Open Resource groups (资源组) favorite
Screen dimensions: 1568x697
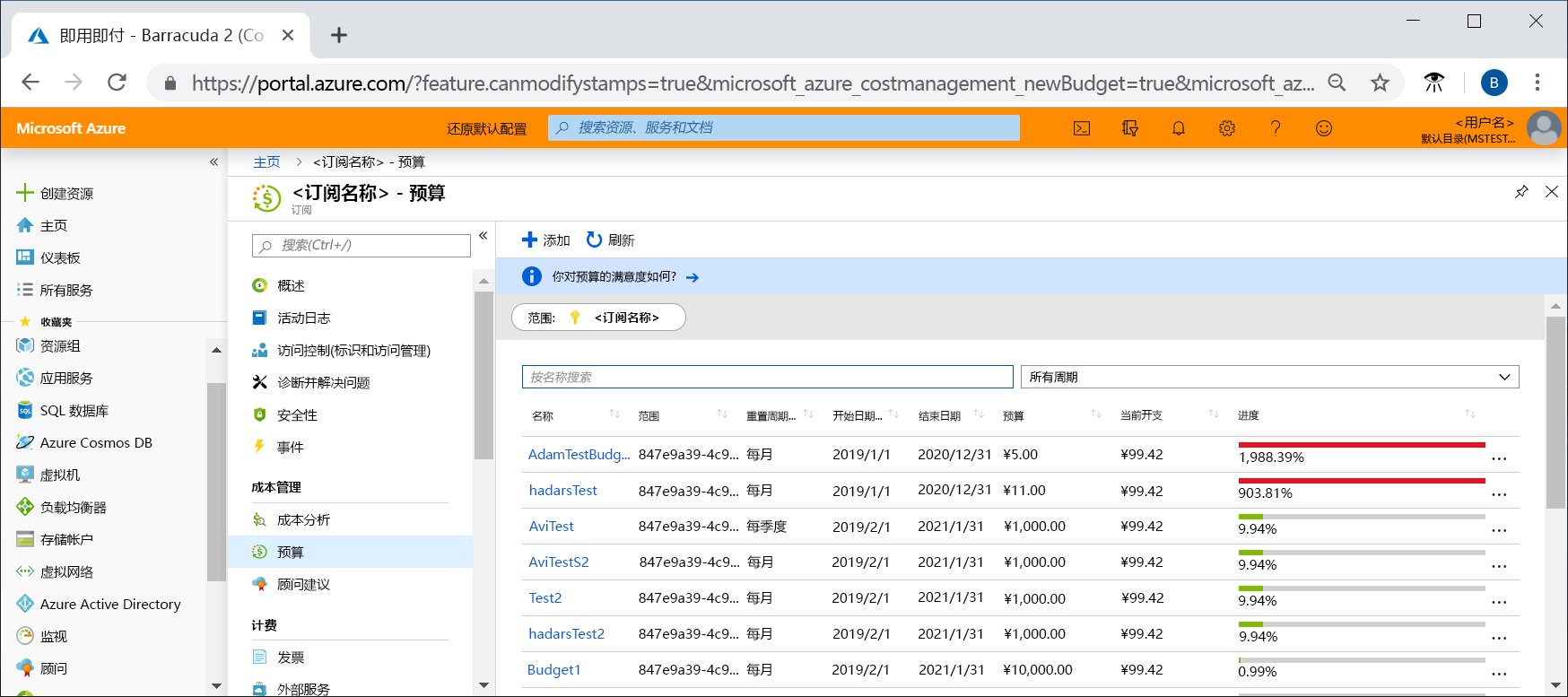[x=48, y=345]
